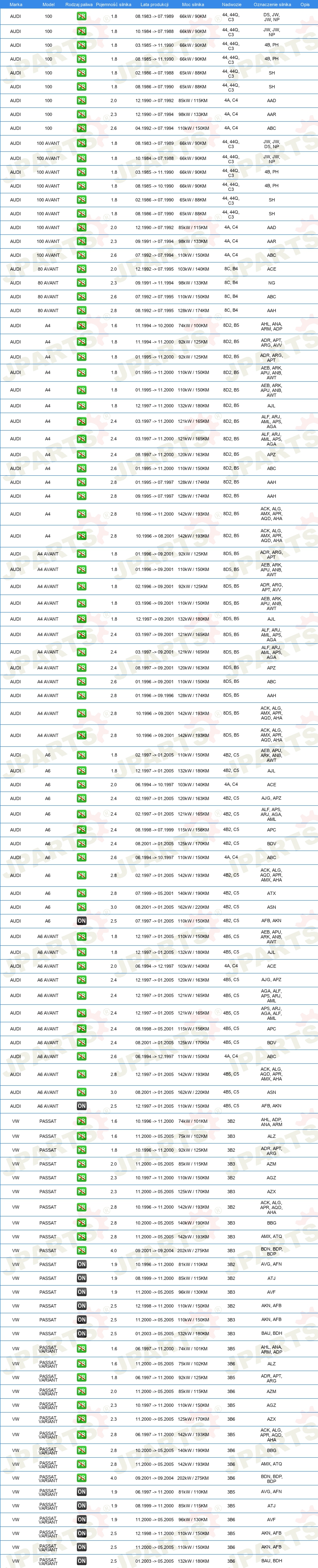Click petrol icon in AUDI A6 APC row
The image size is (318, 1568).
(x=81, y=830)
